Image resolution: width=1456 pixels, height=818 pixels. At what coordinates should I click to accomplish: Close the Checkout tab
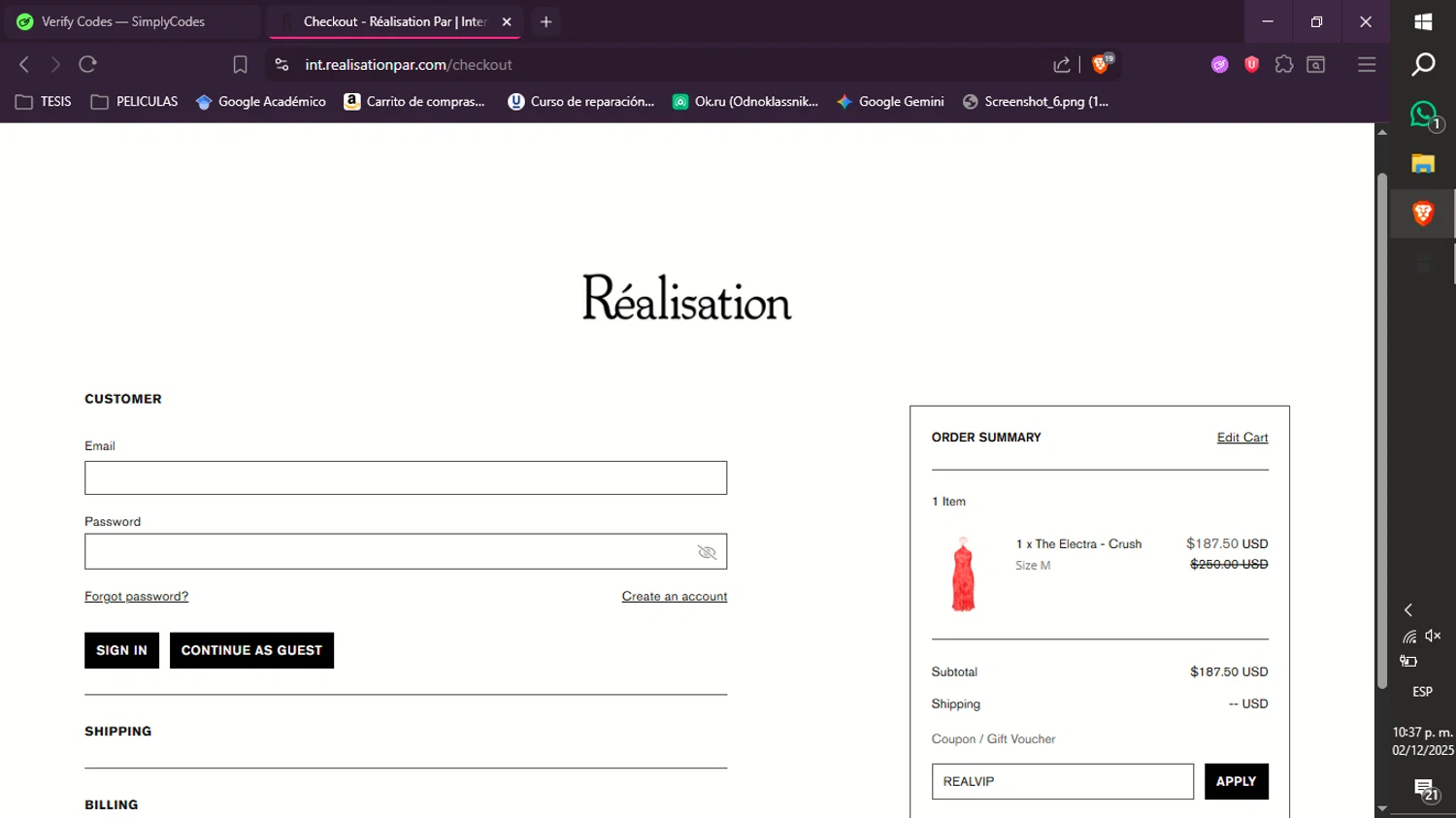[507, 21]
